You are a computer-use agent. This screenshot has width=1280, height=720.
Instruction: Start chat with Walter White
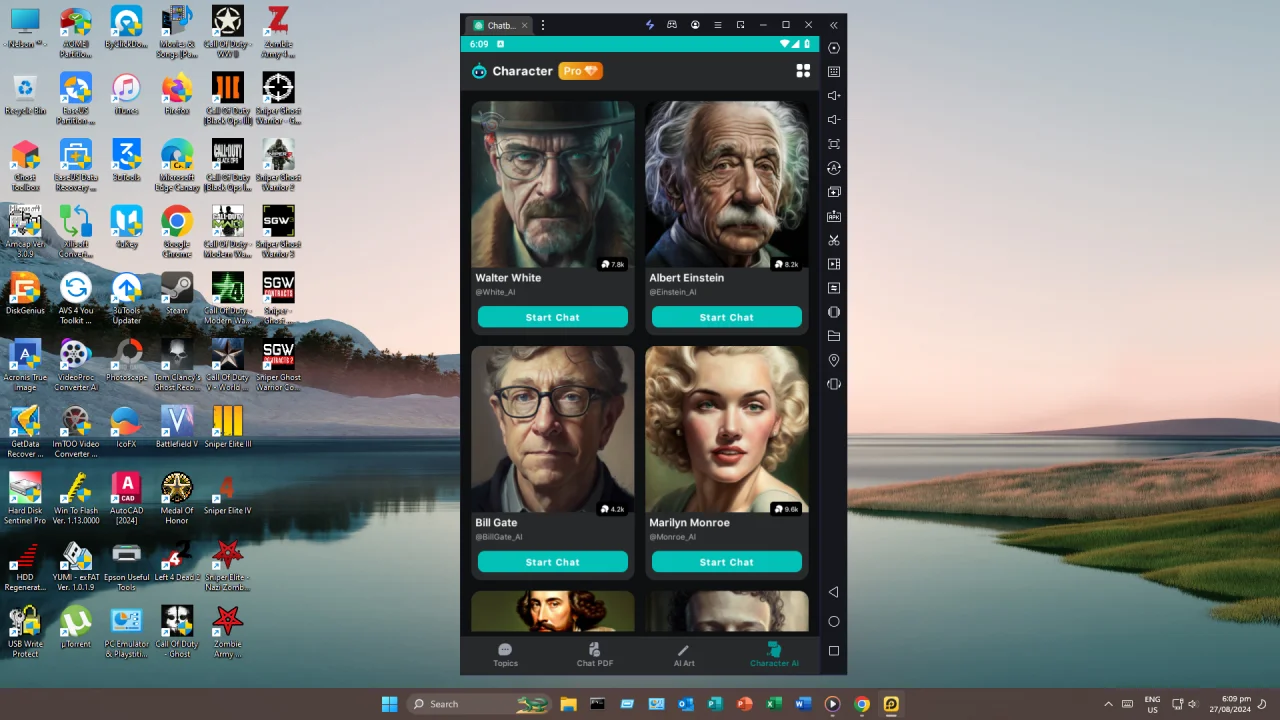[x=552, y=317]
